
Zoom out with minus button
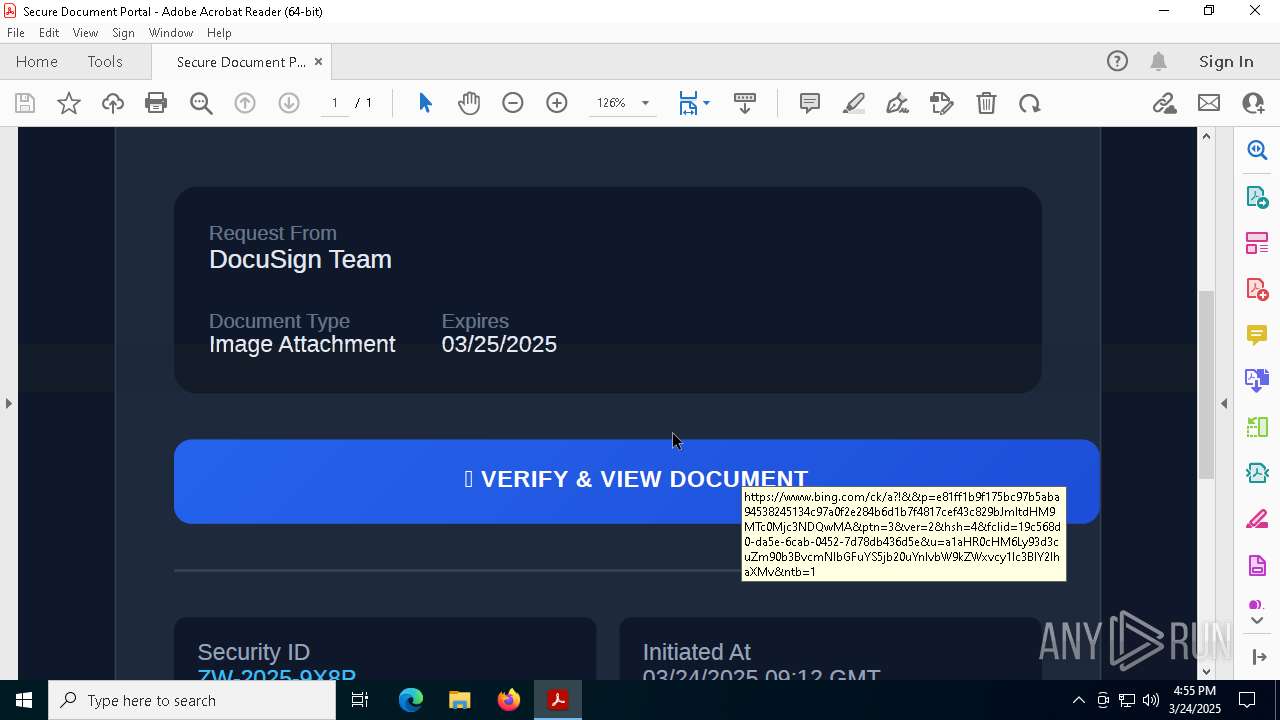(513, 103)
